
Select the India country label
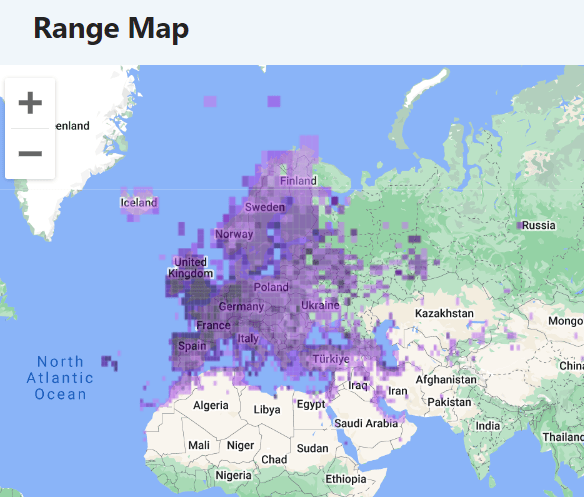pos(488,426)
